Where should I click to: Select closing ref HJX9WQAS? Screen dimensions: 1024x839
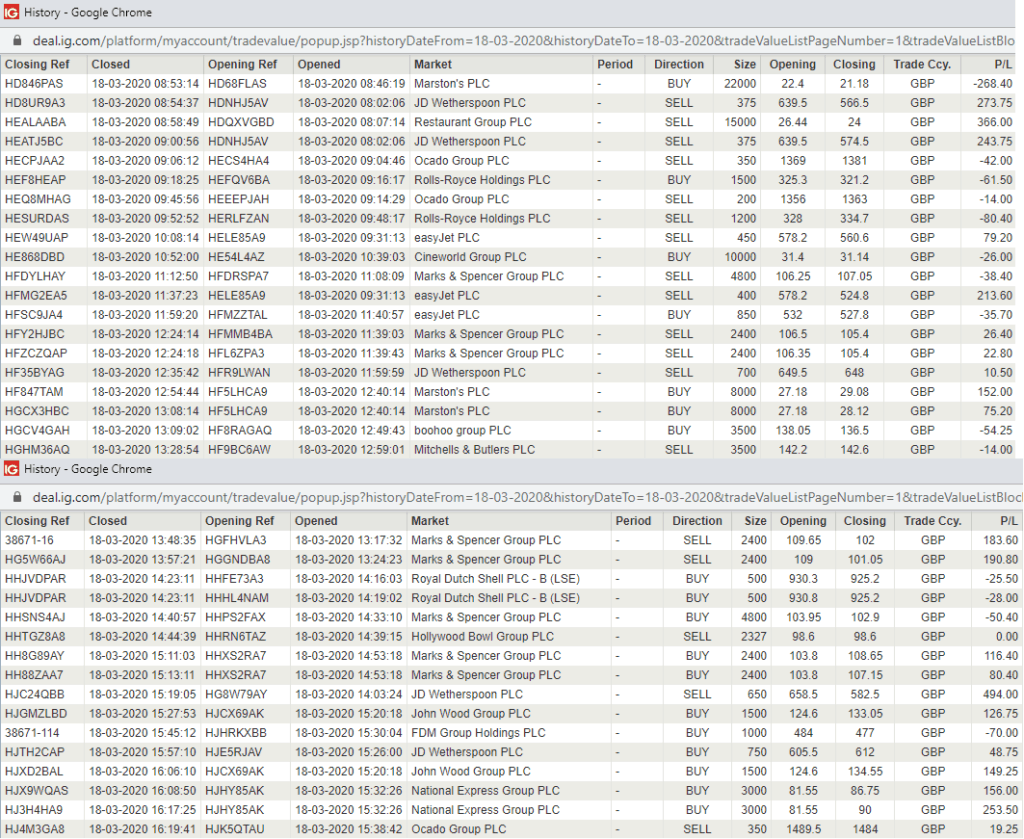point(37,791)
